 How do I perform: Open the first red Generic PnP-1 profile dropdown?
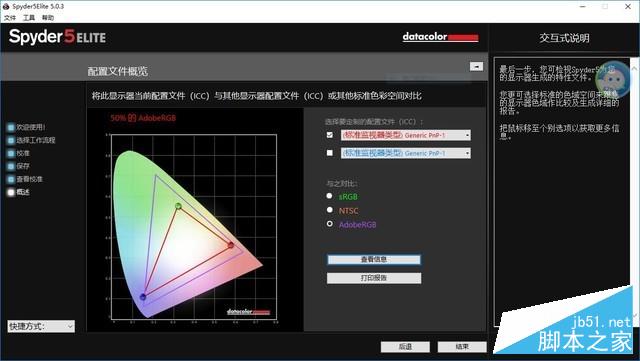click(406, 135)
